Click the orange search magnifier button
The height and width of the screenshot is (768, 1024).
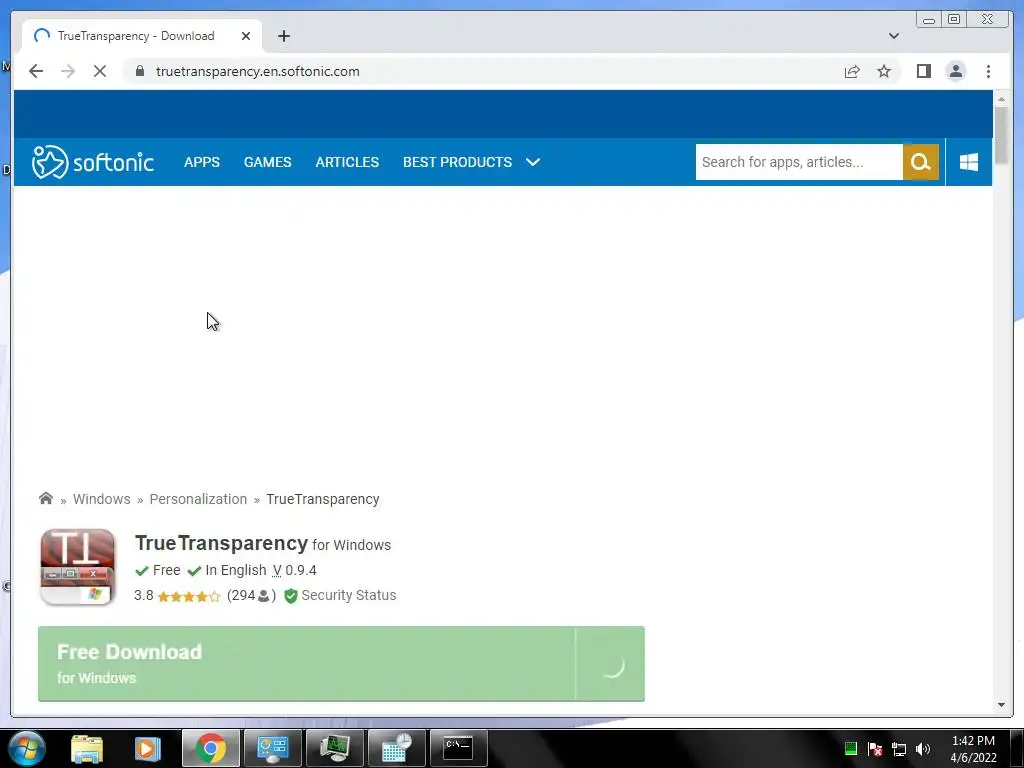(x=921, y=162)
